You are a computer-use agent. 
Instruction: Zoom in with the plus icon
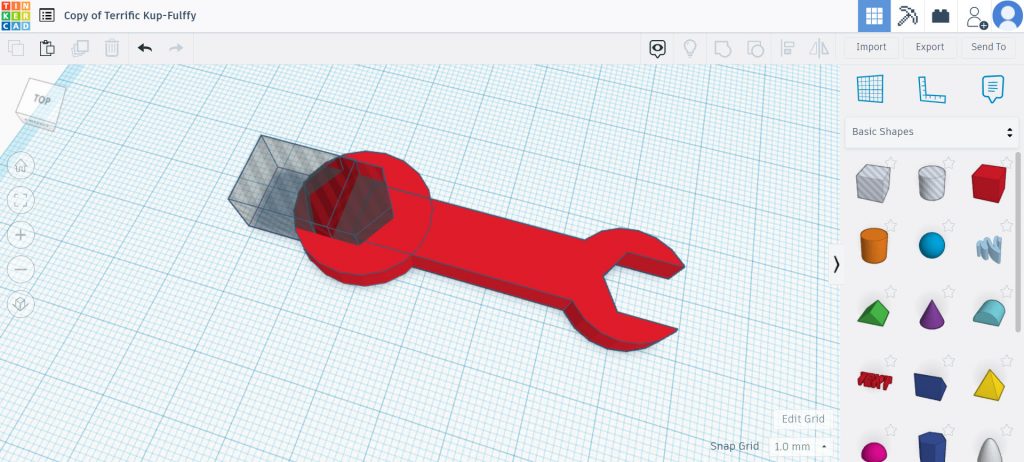click(21, 235)
